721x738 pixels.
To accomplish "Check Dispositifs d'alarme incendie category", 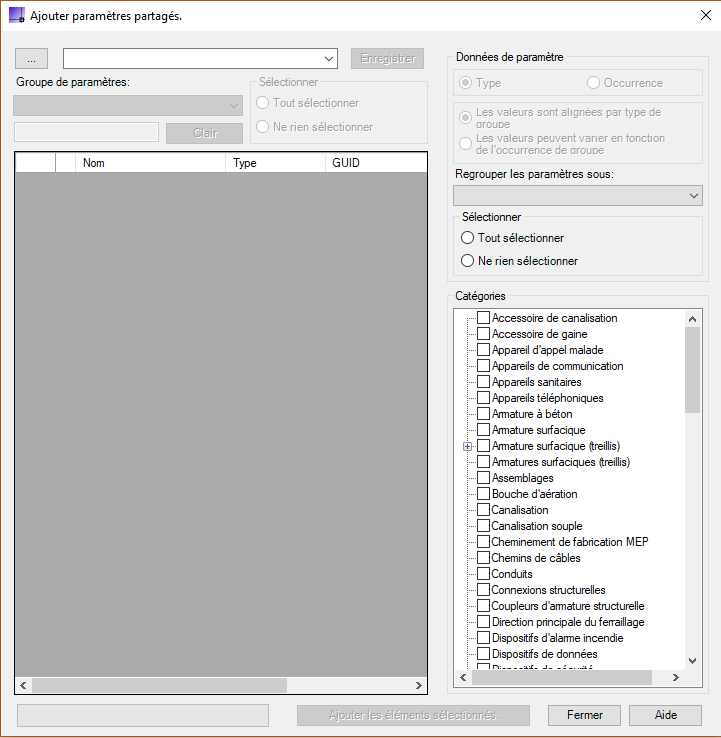I will coord(483,638).
